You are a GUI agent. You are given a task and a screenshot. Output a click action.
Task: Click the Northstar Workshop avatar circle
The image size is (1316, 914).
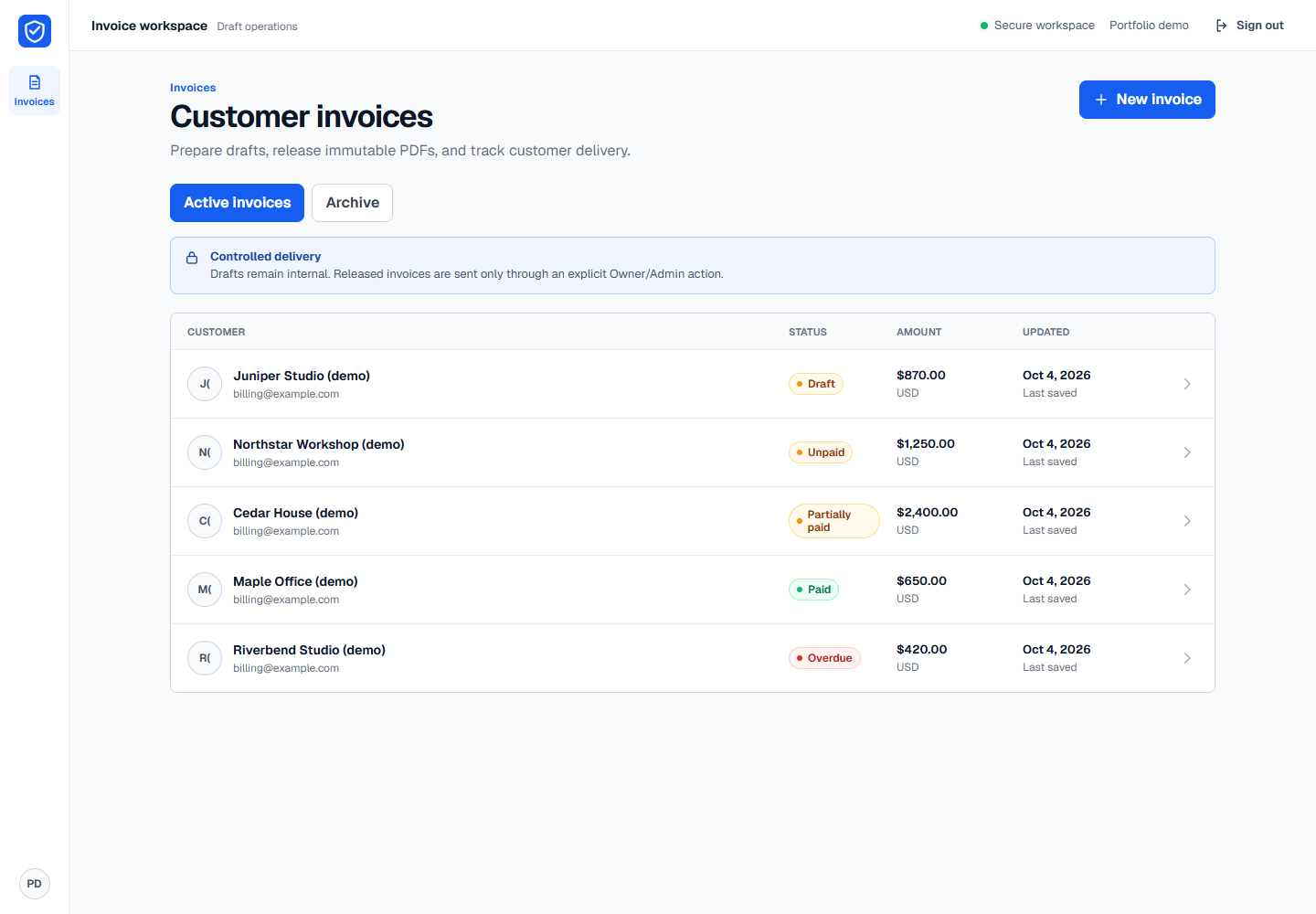205,452
